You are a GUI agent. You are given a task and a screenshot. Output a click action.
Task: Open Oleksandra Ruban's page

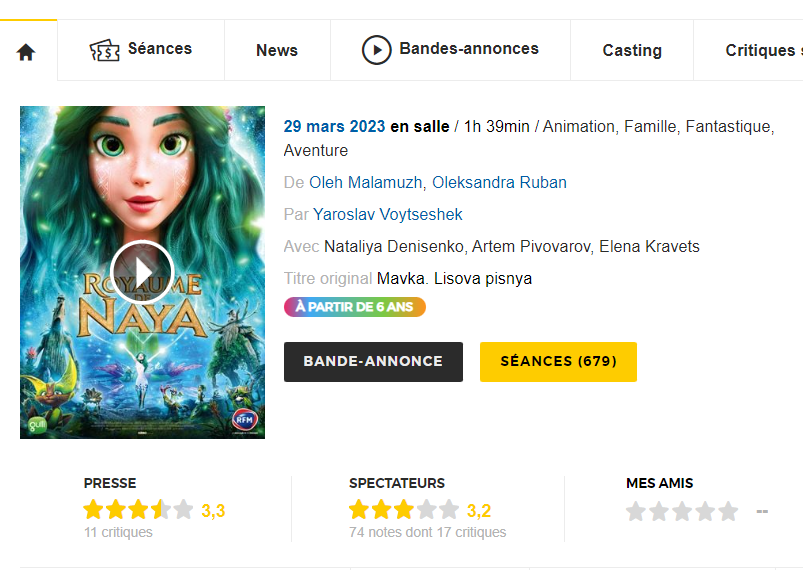(x=499, y=182)
